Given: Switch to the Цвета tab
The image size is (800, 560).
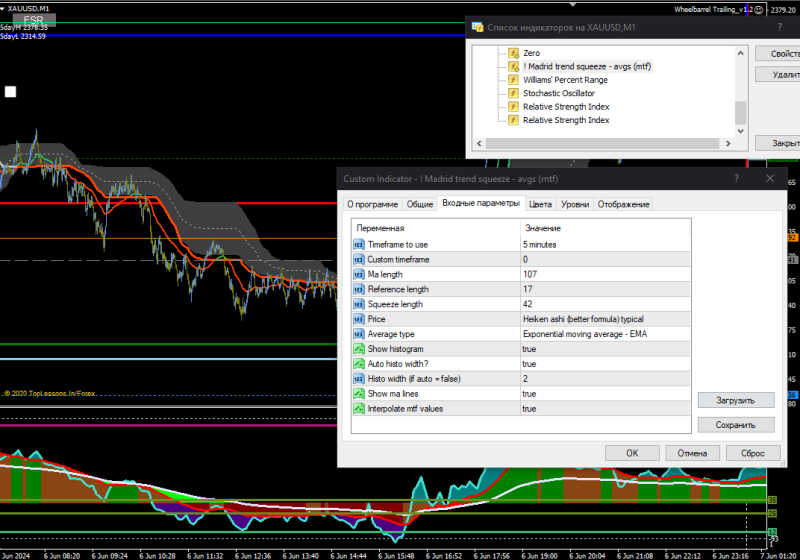Looking at the screenshot, I should [x=540, y=204].
